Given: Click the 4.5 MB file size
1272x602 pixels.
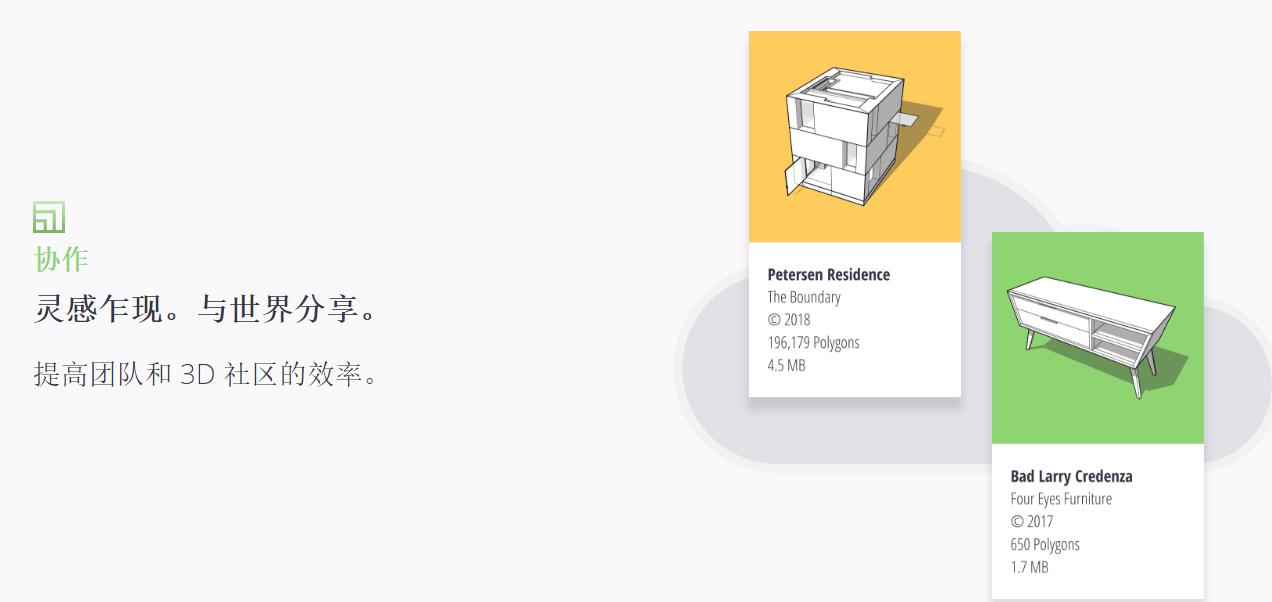Looking at the screenshot, I should (786, 366).
